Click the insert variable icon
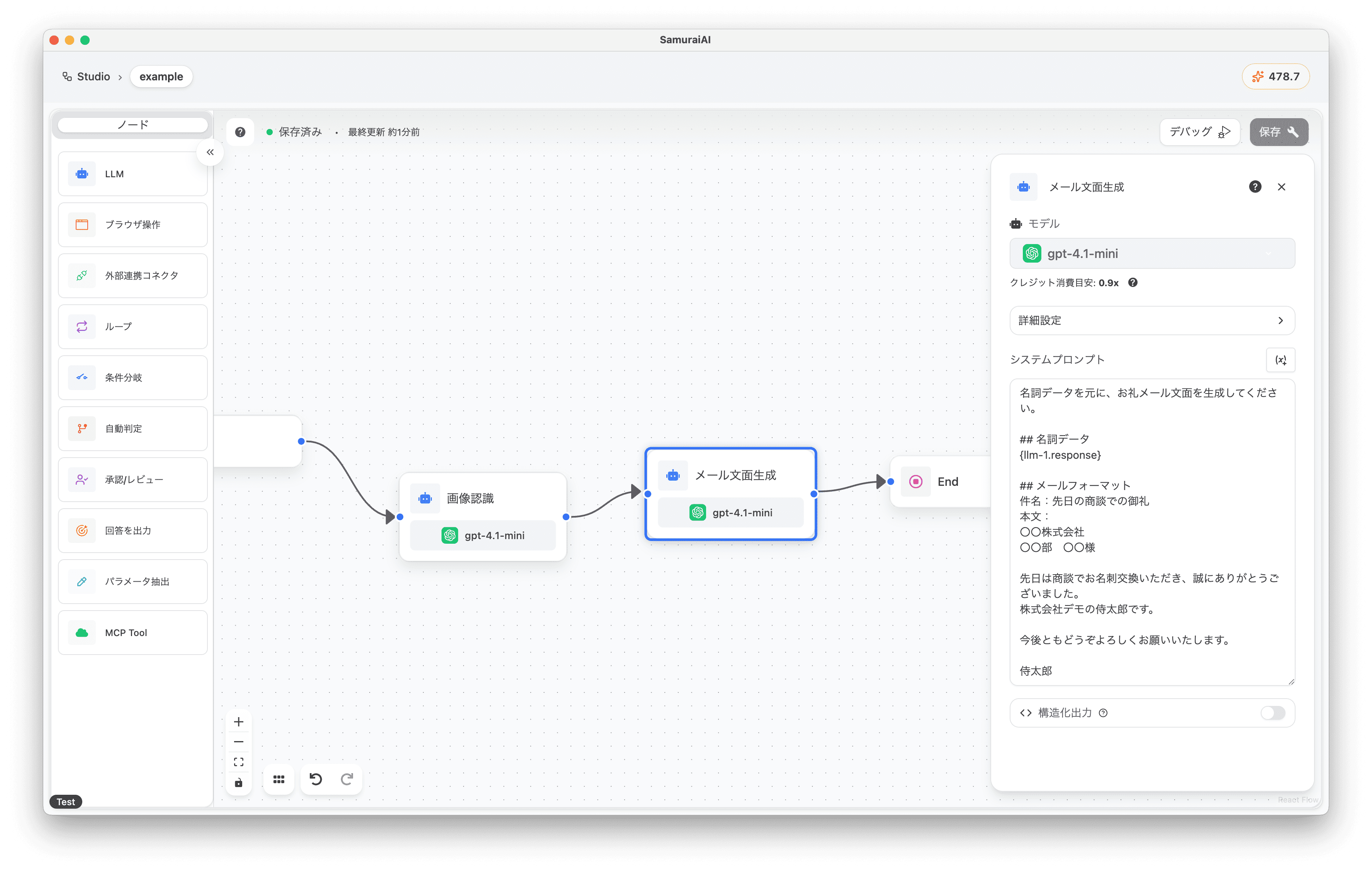This screenshot has height=872, width=1372. (x=1280, y=360)
